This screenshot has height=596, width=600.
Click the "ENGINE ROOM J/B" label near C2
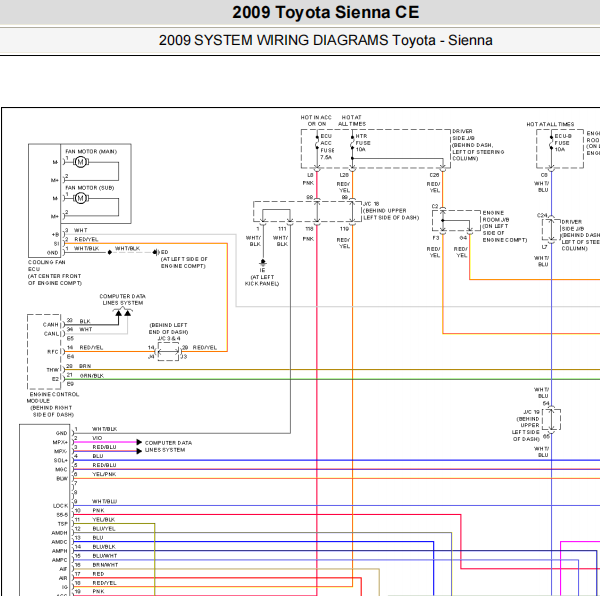point(496,216)
